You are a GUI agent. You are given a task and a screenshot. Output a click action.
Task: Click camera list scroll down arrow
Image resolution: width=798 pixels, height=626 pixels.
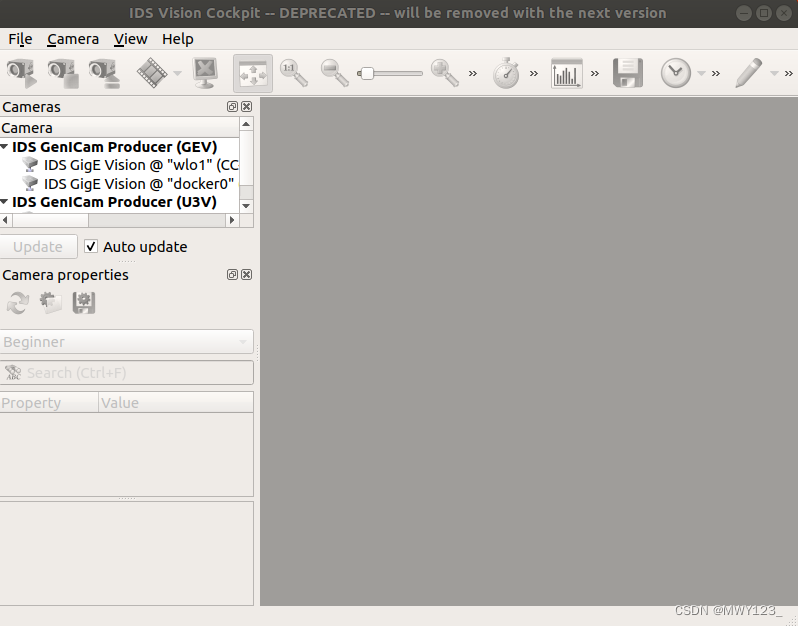point(246,206)
